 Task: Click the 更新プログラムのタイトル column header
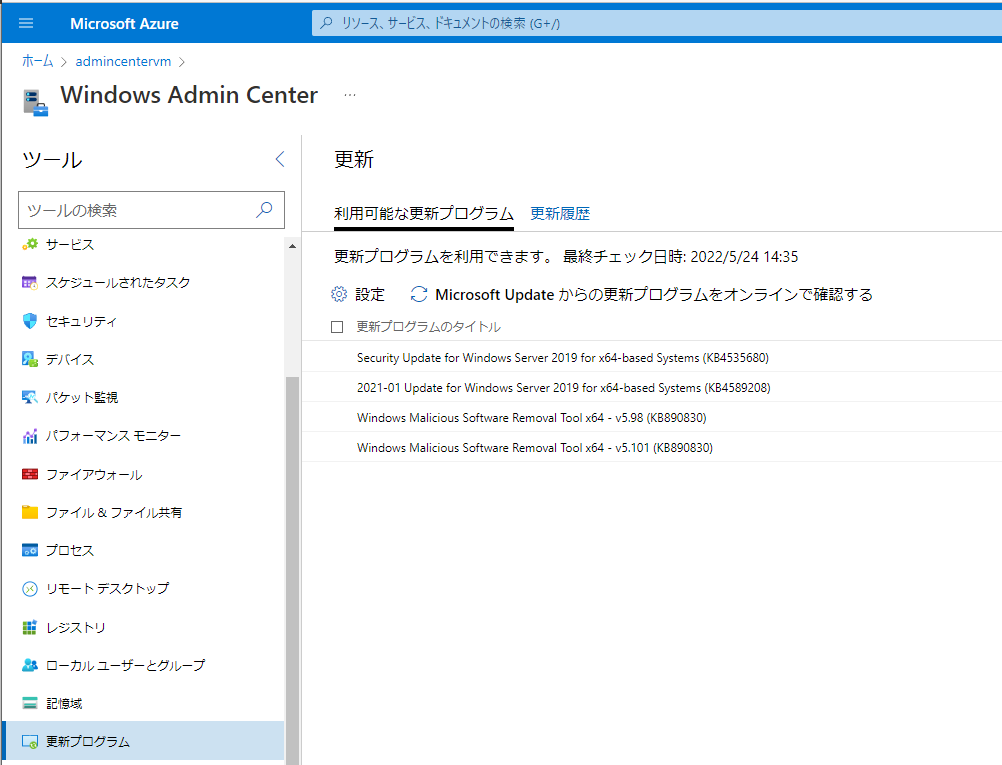[428, 327]
